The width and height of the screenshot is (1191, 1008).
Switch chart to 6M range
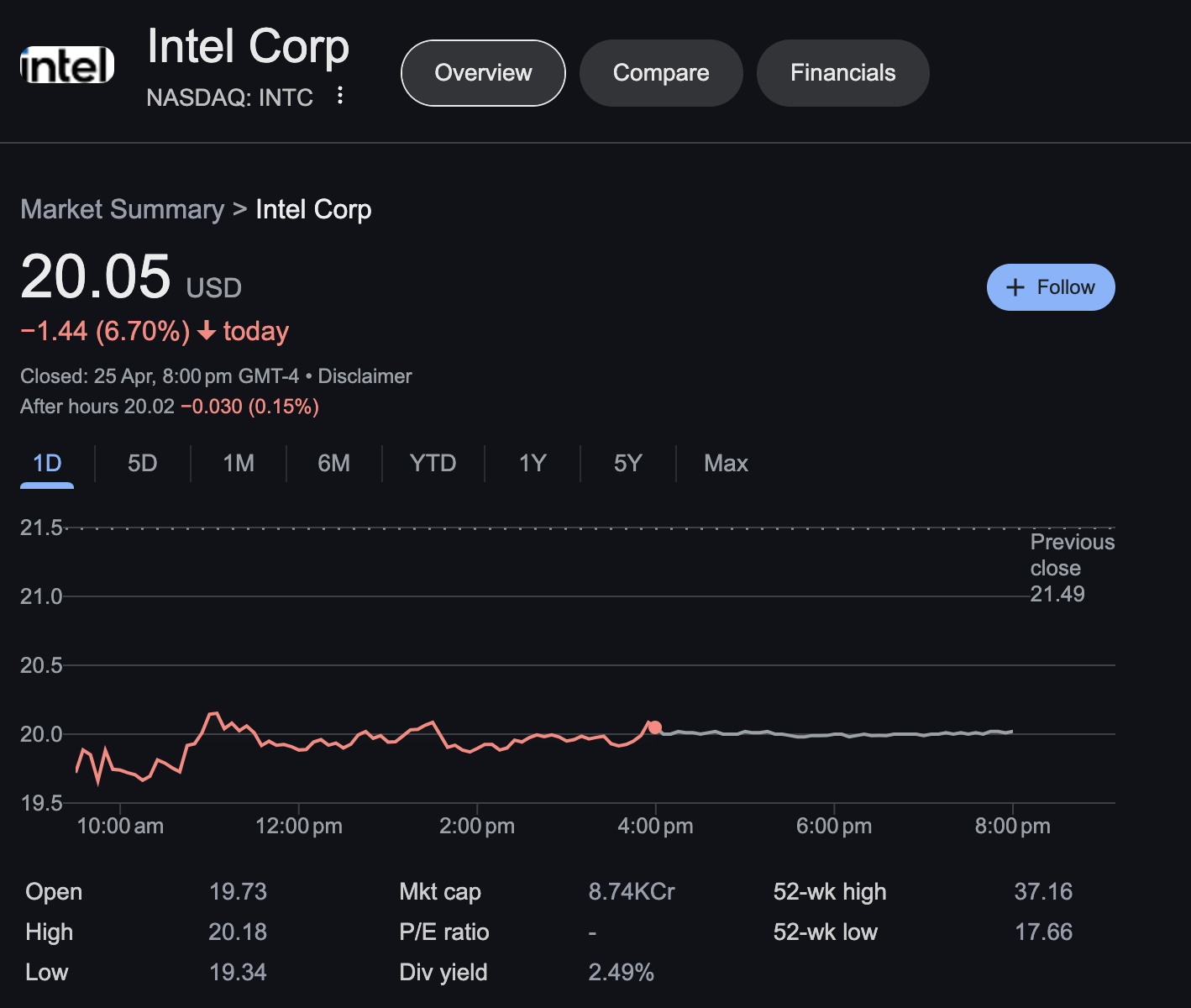[334, 464]
